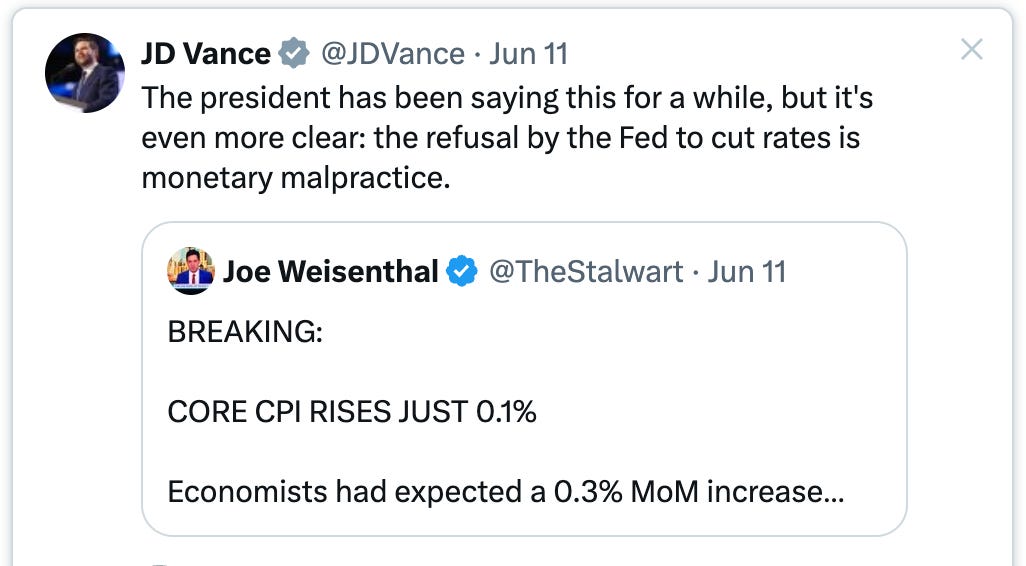Open the @TheStalwart handle
This screenshot has height=566, width=1026.
(585, 271)
